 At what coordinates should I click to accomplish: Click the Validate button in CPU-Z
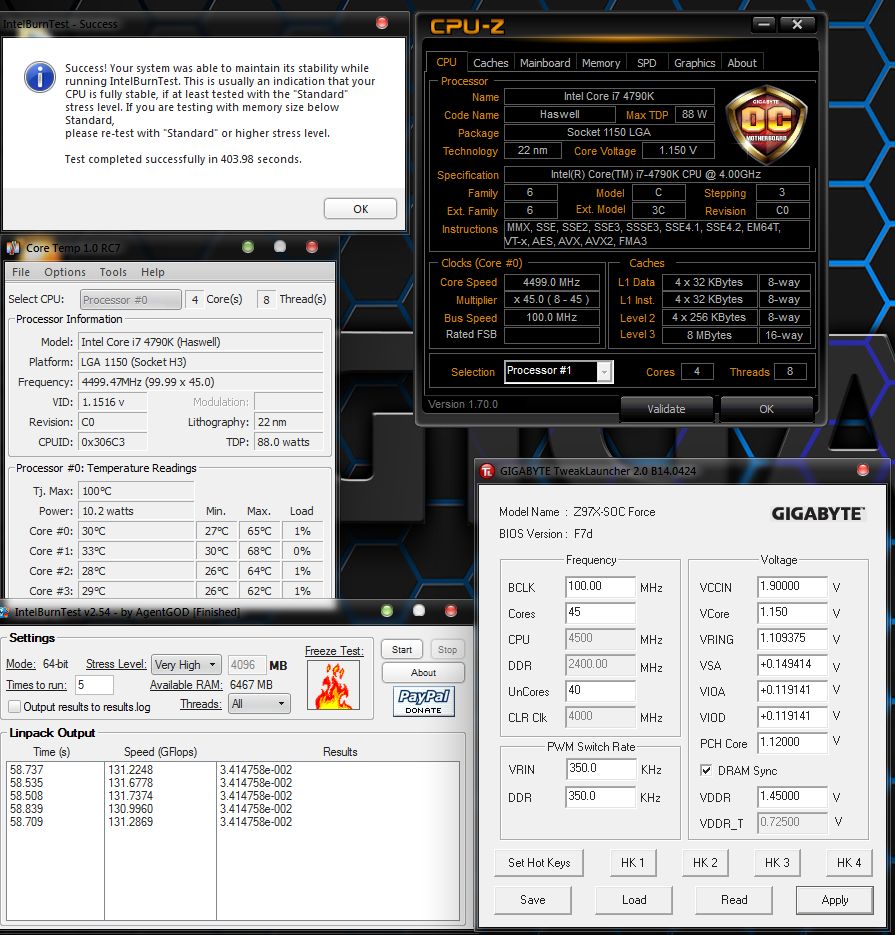pos(667,408)
